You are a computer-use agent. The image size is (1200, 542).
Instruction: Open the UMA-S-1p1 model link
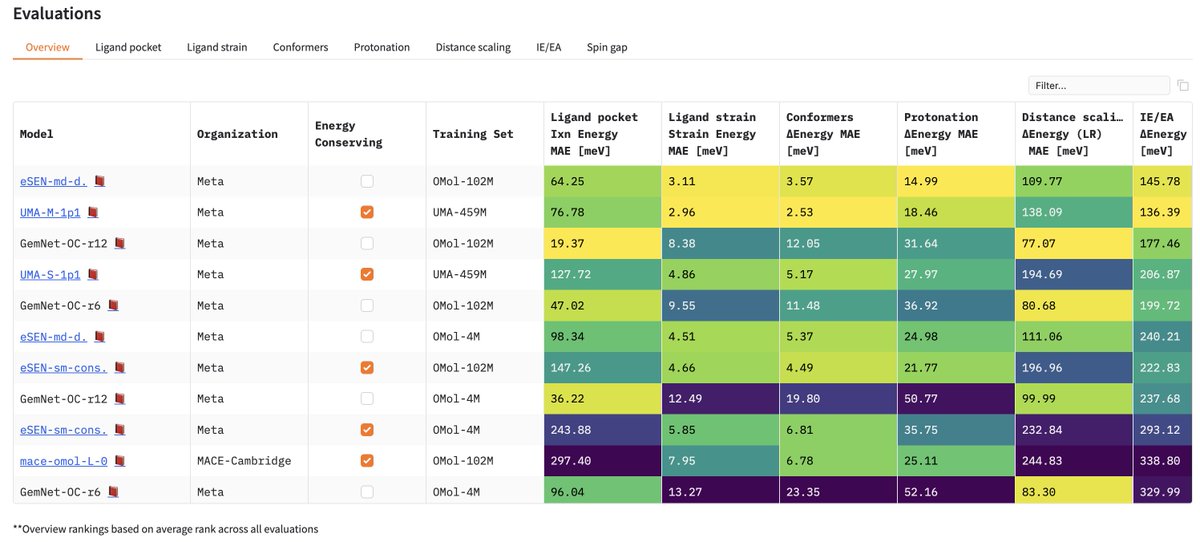point(50,275)
